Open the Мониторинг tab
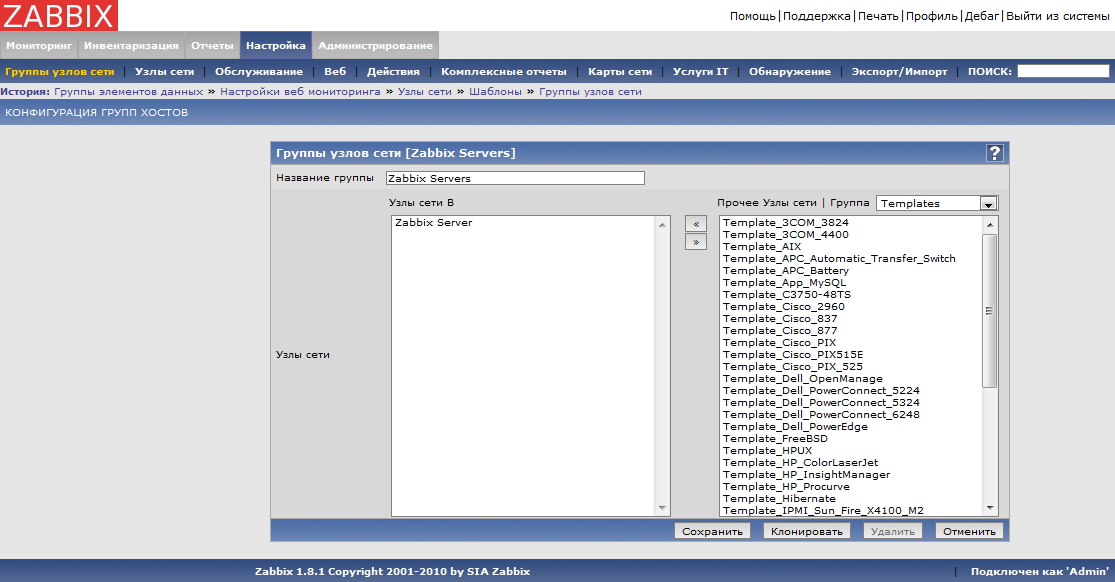This screenshot has height=582, width=1115. (x=39, y=46)
